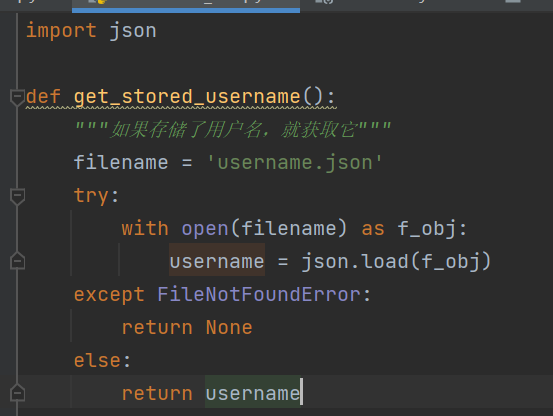Image resolution: width=553 pixels, height=416 pixels.
Task: Click the 'except' keyword
Action: pyautogui.click(x=109, y=294)
